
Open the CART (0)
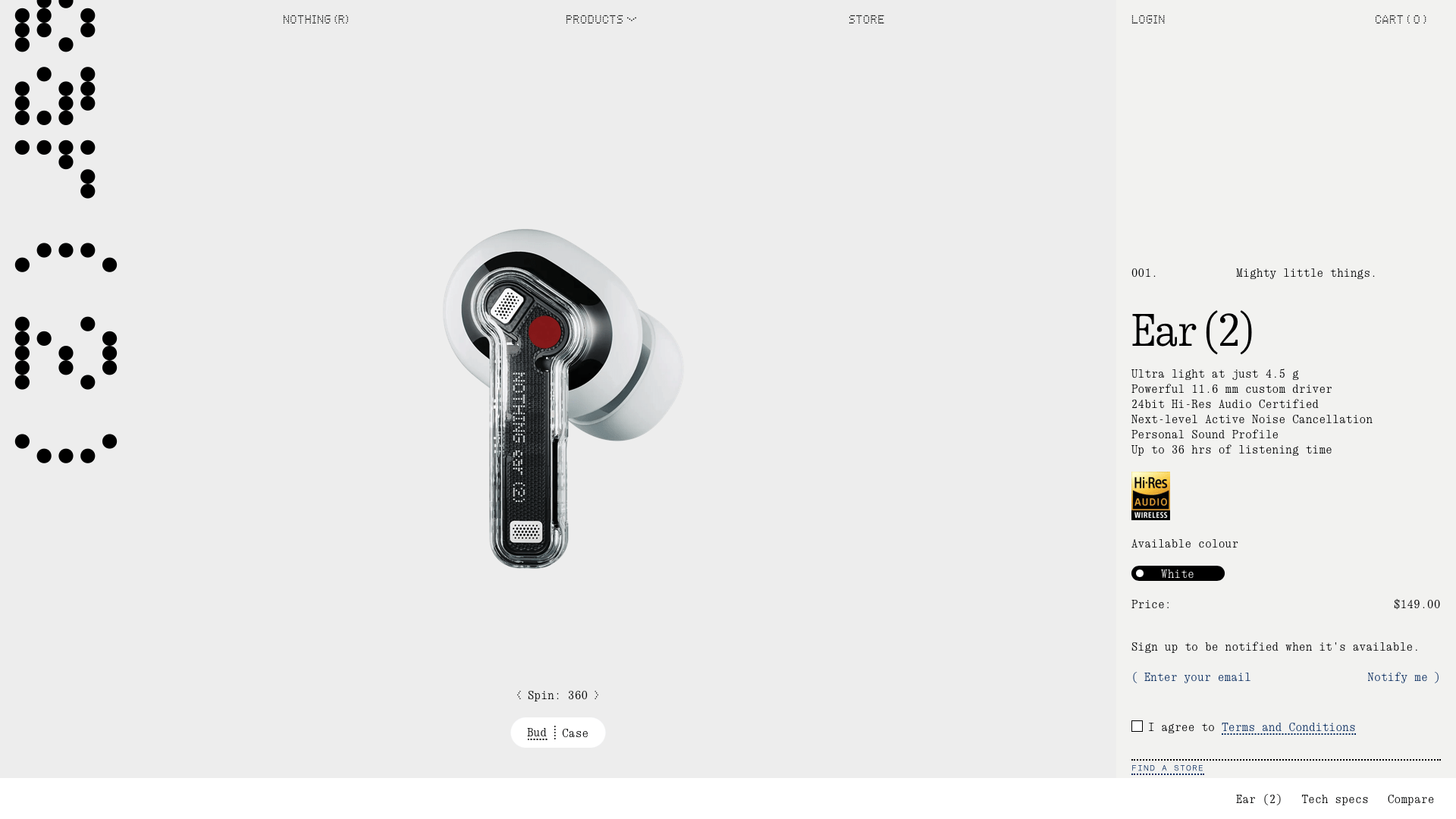coord(1401,19)
